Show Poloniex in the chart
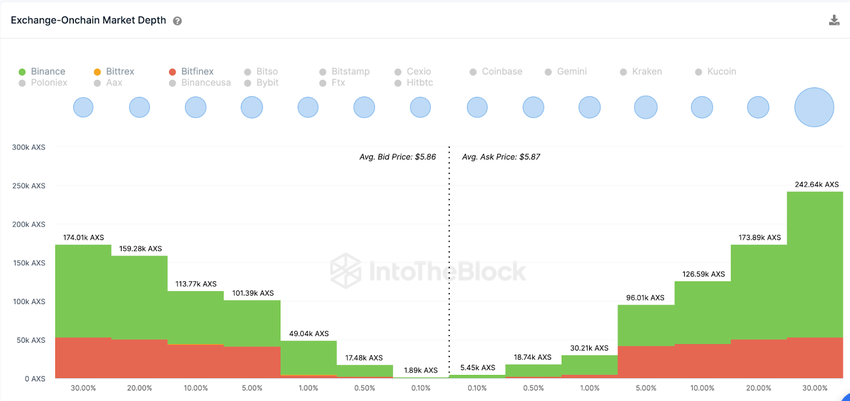This screenshot has height=401, width=850. click(x=48, y=83)
